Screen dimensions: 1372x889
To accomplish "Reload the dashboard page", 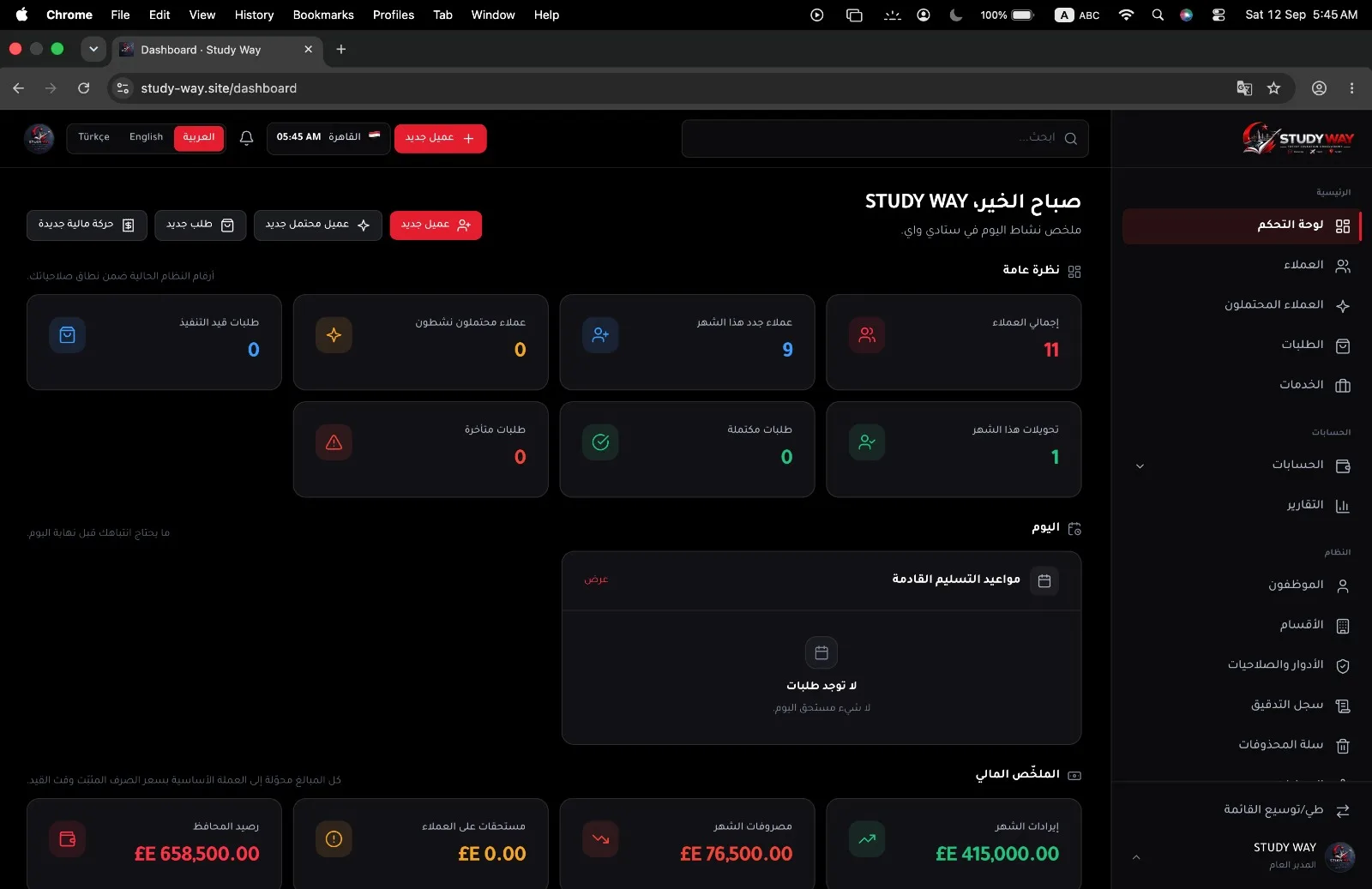I will click(83, 88).
